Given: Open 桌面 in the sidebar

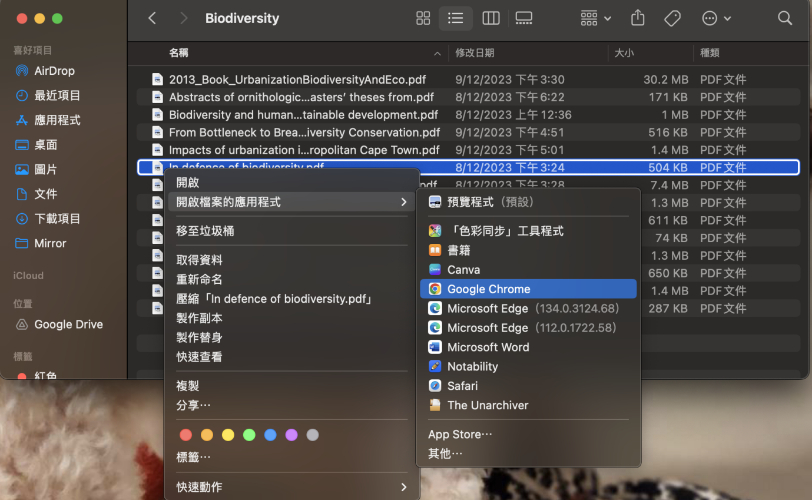Looking at the screenshot, I should (x=36, y=145).
